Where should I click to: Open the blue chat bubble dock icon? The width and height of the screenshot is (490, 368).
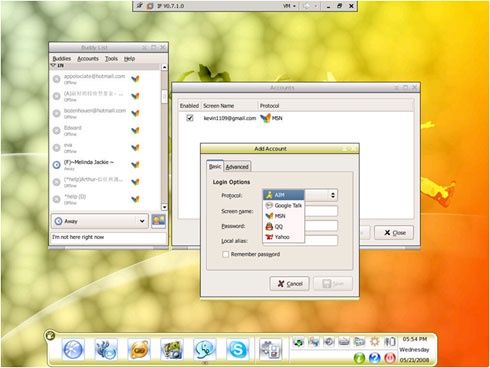coord(204,350)
